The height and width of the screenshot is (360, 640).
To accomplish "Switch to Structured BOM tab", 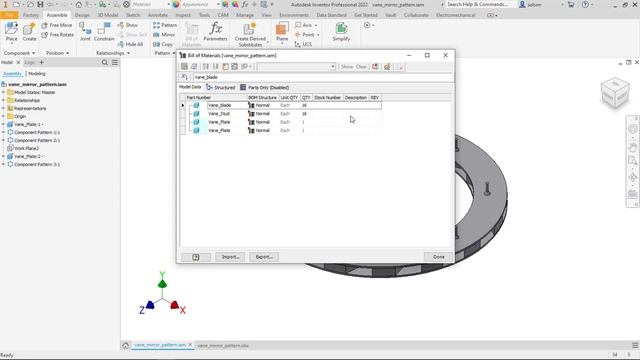I will pos(221,87).
